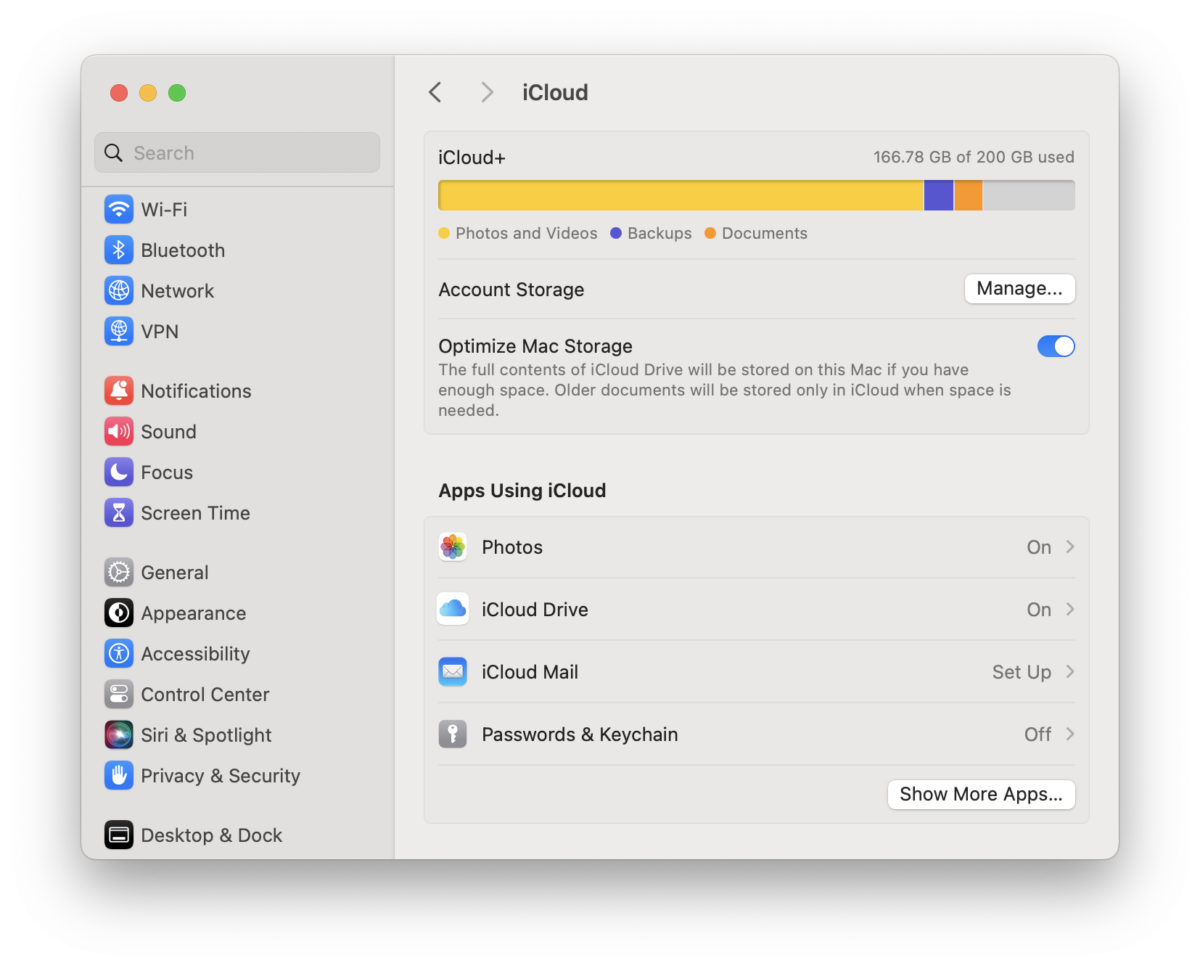1200x966 pixels.
Task: Click the Photos app icon
Action: coord(453,547)
